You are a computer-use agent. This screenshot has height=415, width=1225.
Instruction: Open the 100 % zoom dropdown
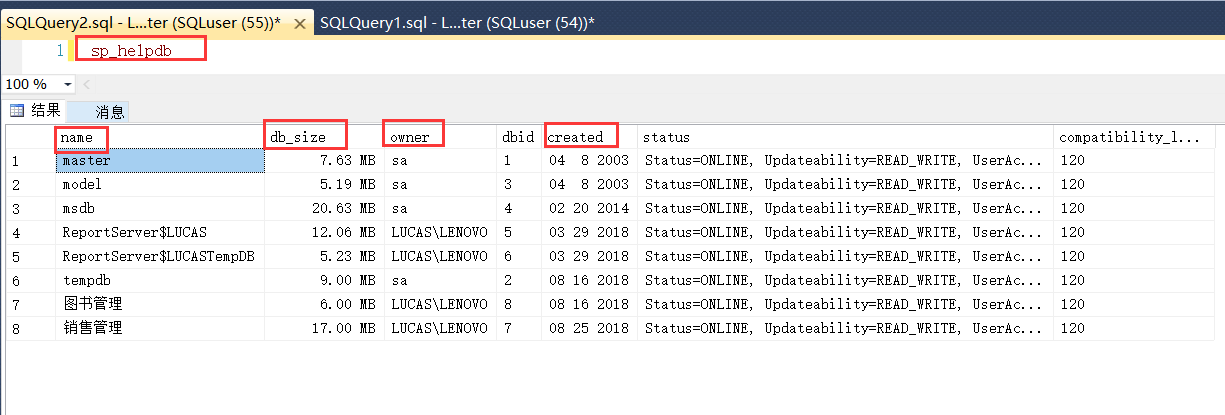point(68,85)
